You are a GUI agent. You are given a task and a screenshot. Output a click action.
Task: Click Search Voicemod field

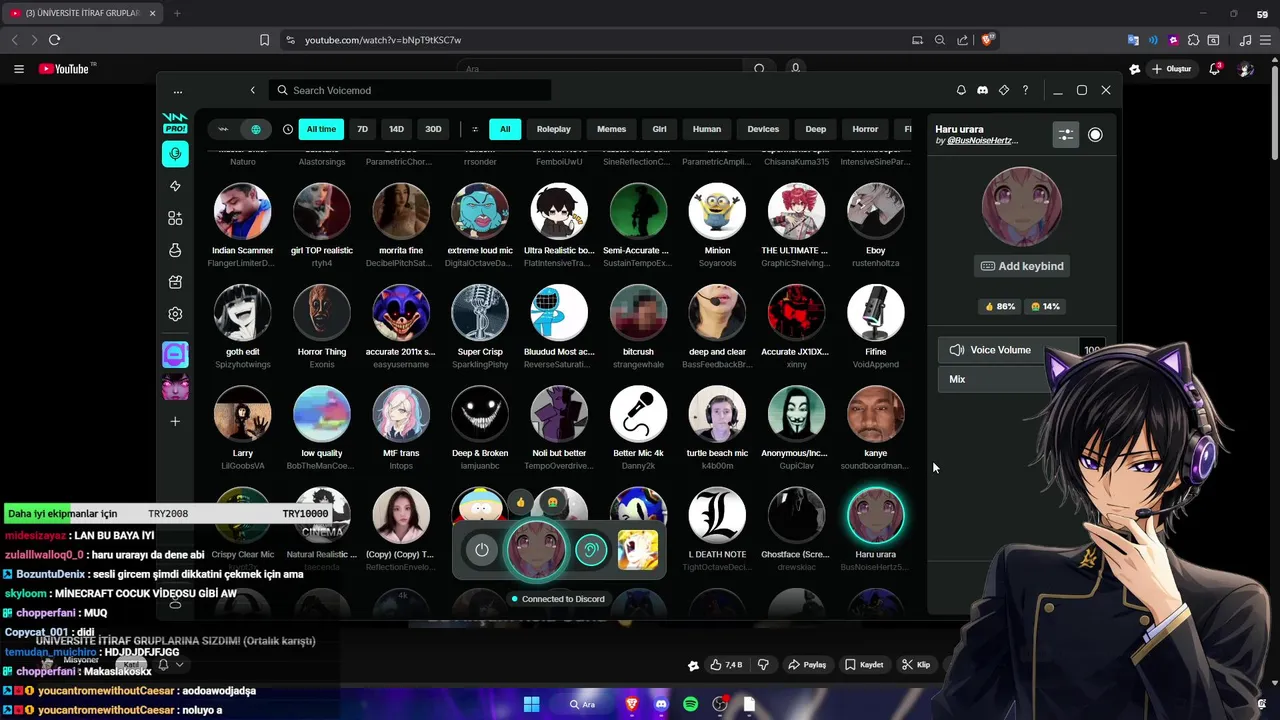(x=412, y=90)
